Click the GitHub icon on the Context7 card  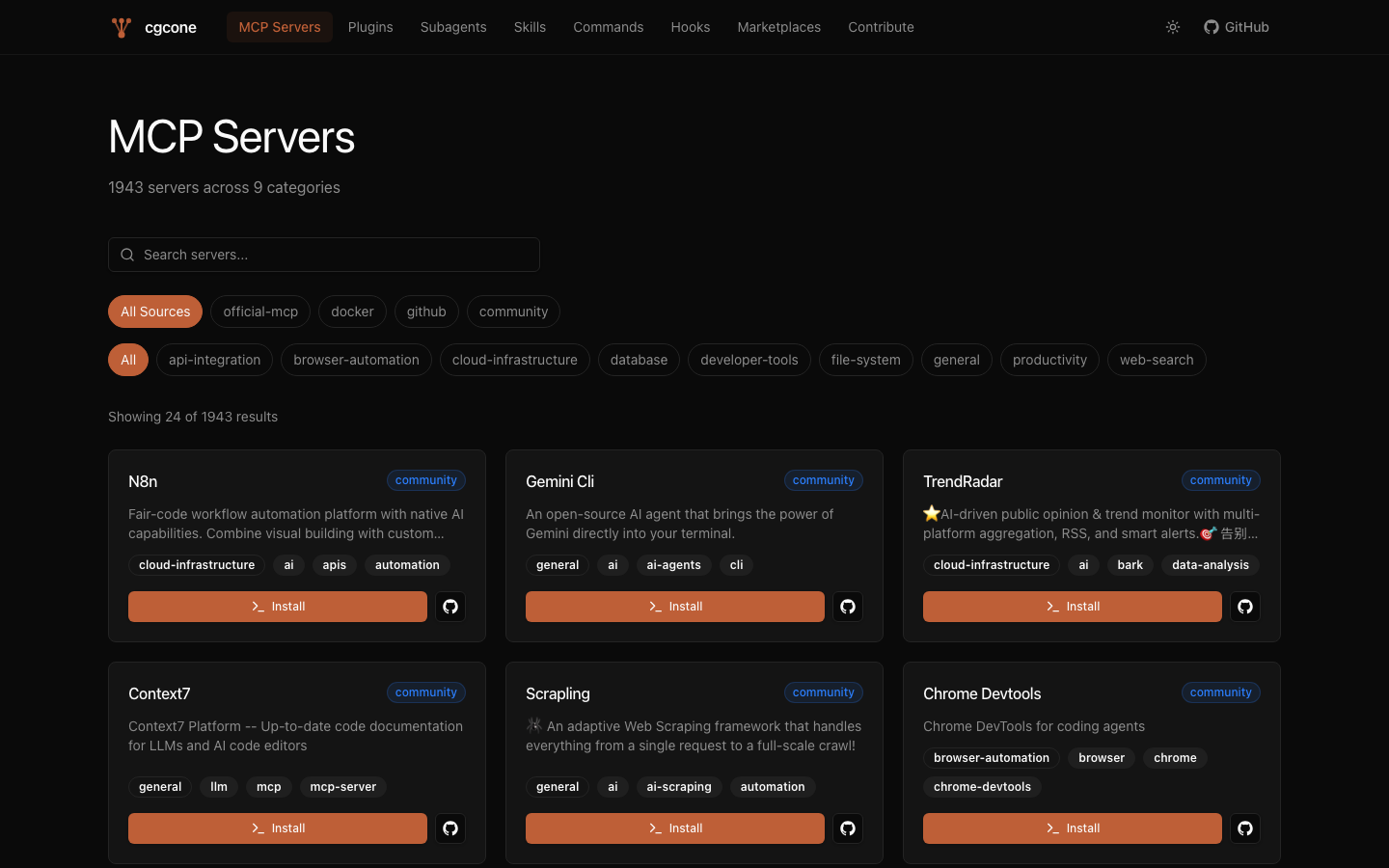point(450,828)
